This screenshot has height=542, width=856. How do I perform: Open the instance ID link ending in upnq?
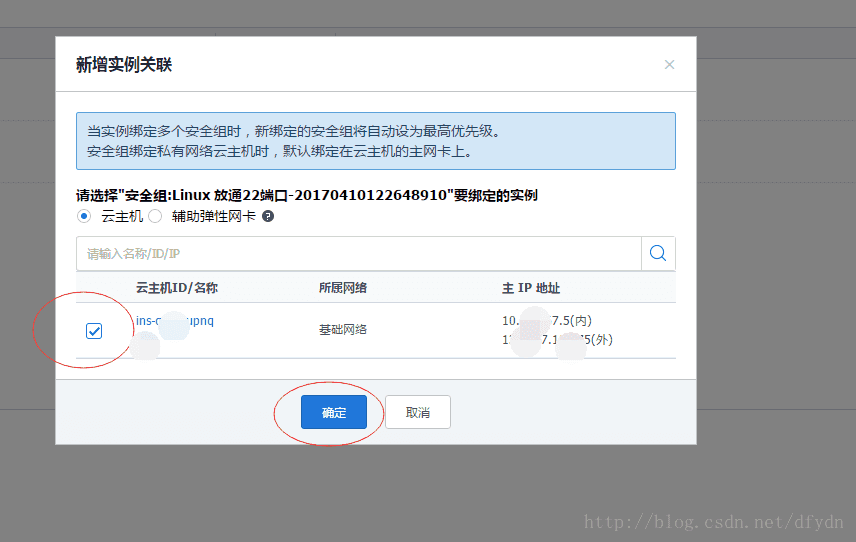tap(175, 321)
